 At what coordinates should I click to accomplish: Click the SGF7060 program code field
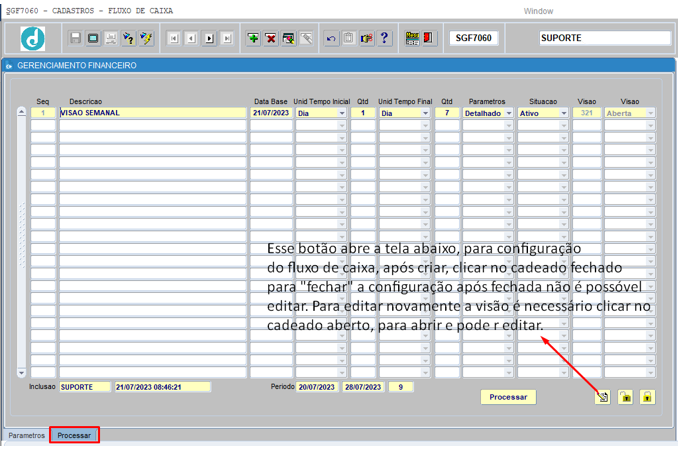(473, 38)
